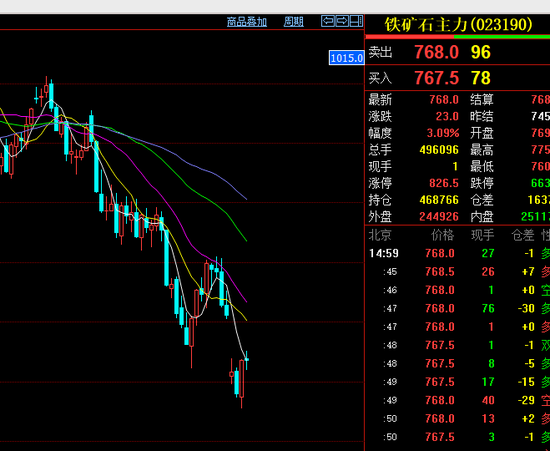Click the 总手 total volume value 496096
Viewport: 550px width, 451px height.
[439, 150]
